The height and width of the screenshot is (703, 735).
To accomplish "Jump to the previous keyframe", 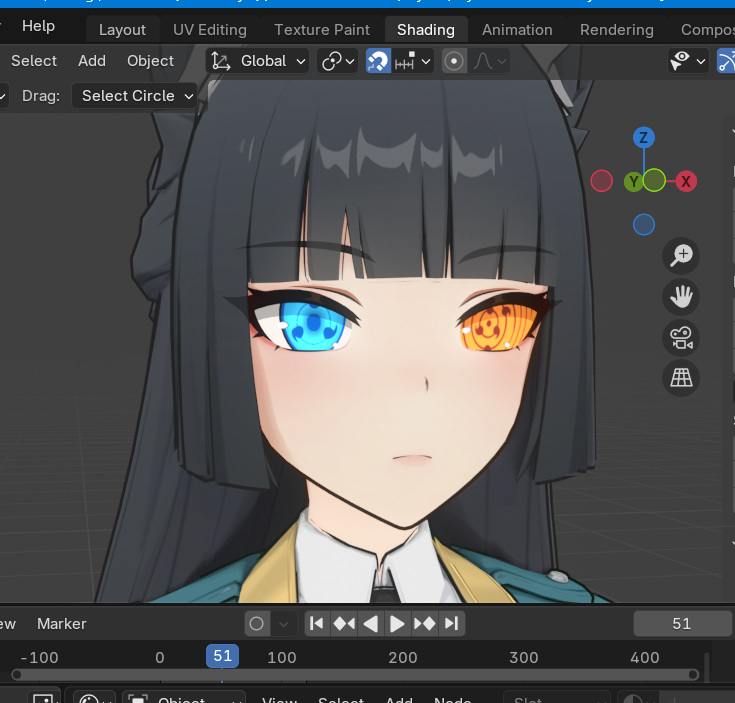I will [x=344, y=624].
